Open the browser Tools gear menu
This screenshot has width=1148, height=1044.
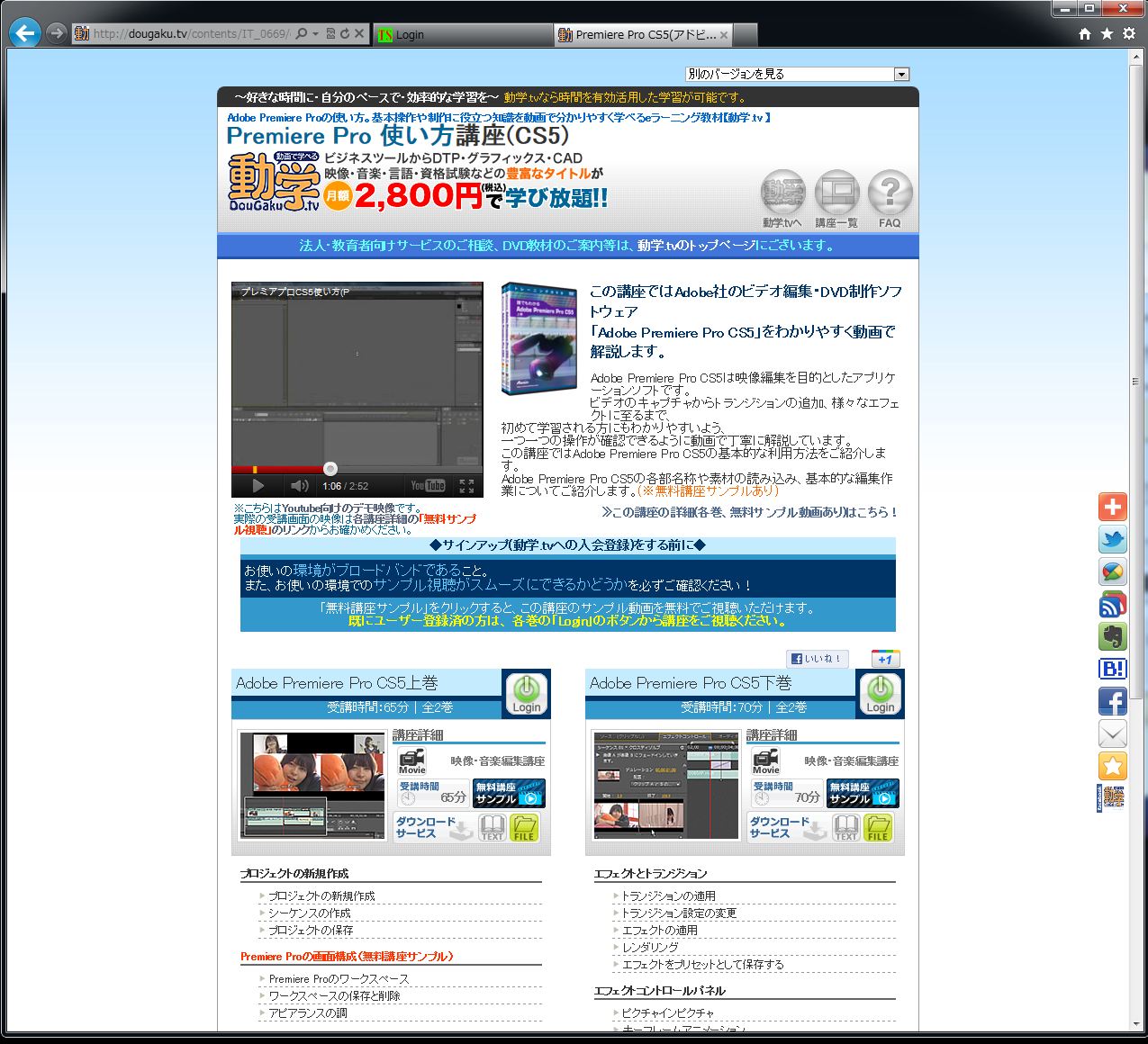pos(1129,34)
